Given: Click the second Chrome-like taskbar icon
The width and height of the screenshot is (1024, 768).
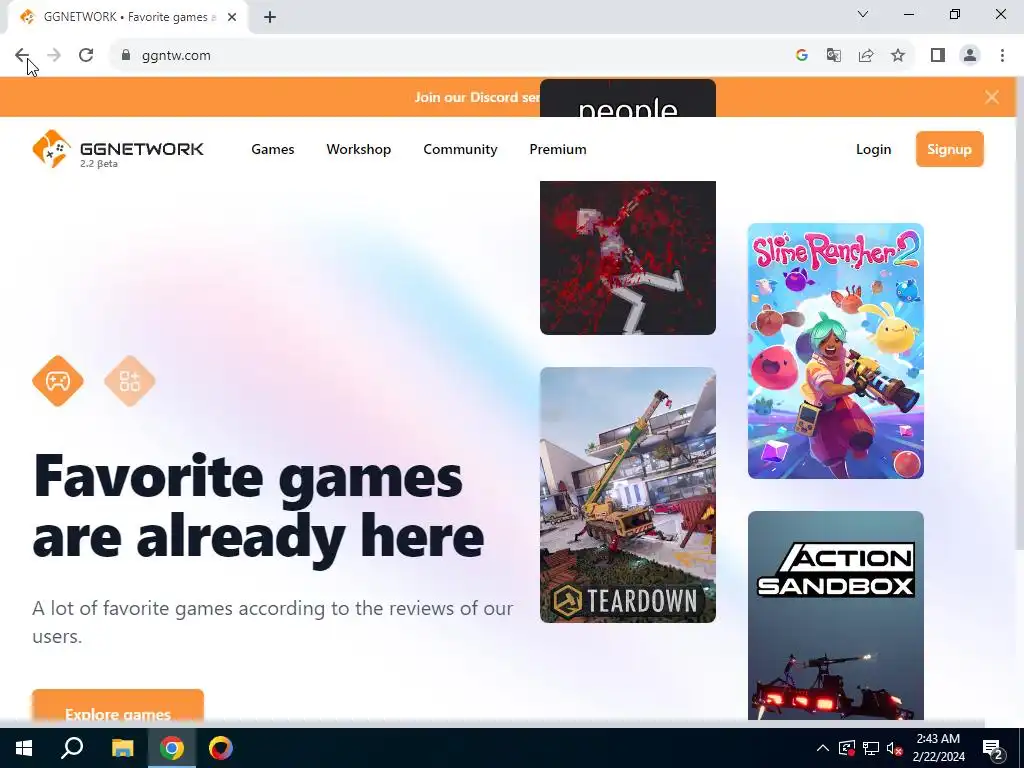Looking at the screenshot, I should pos(221,748).
